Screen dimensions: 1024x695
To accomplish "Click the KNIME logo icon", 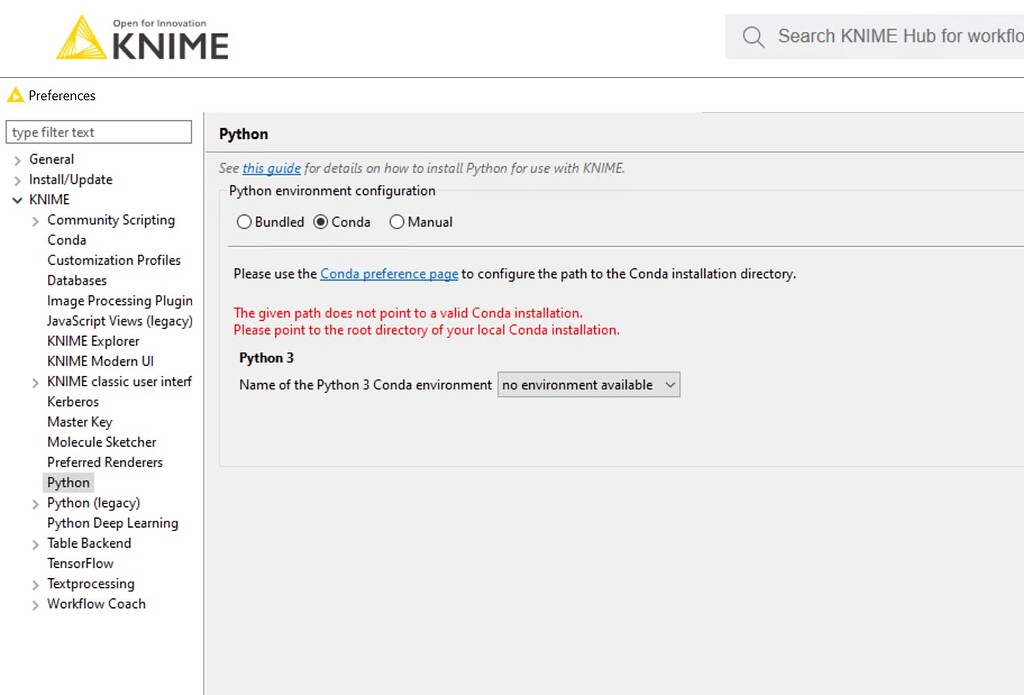I will (82, 38).
